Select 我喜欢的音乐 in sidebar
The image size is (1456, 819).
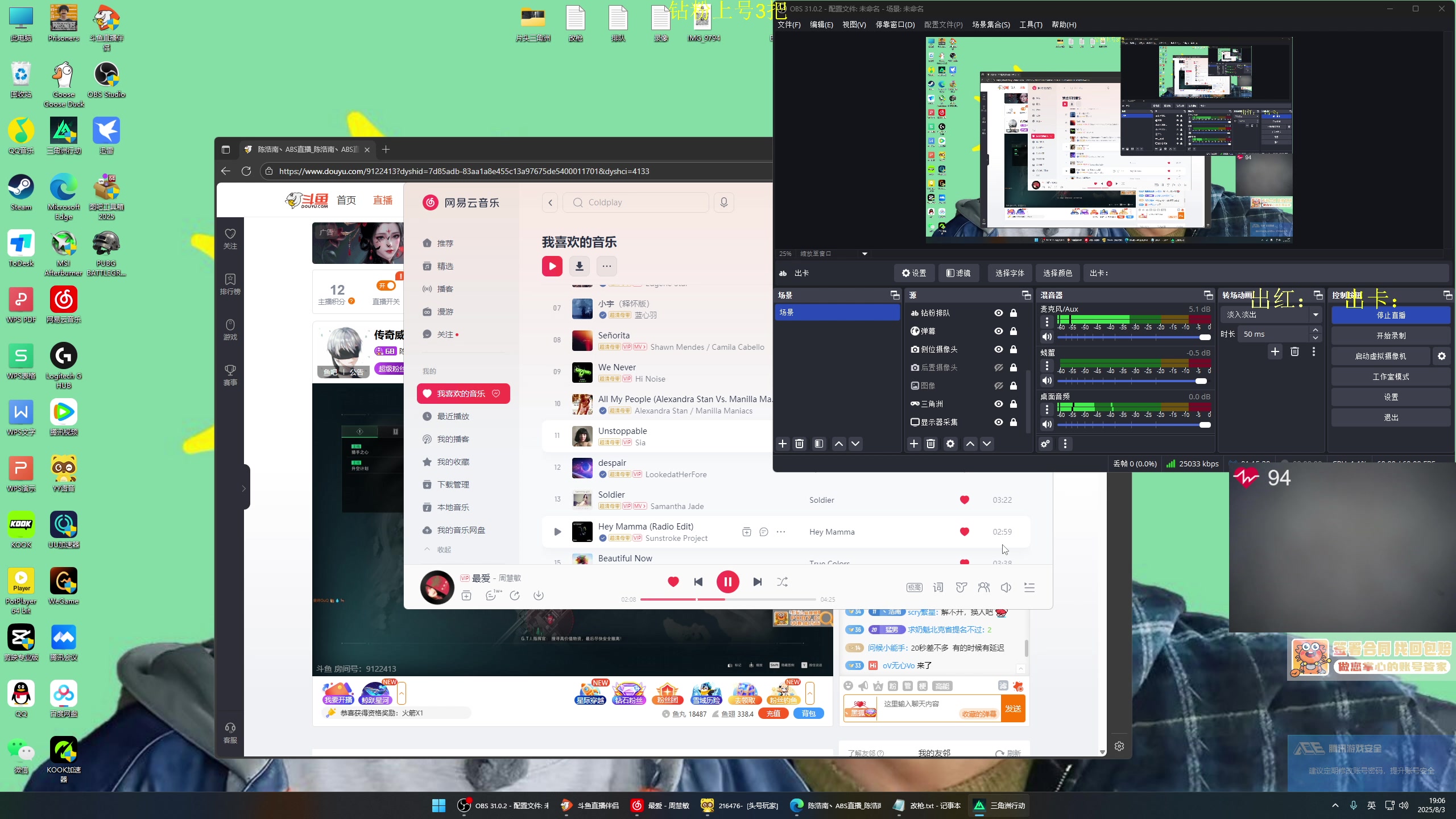tap(464, 394)
